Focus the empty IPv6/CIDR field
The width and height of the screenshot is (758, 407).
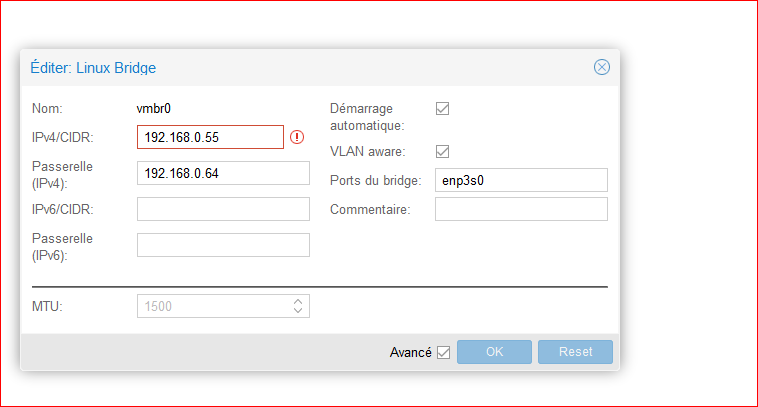coord(222,209)
